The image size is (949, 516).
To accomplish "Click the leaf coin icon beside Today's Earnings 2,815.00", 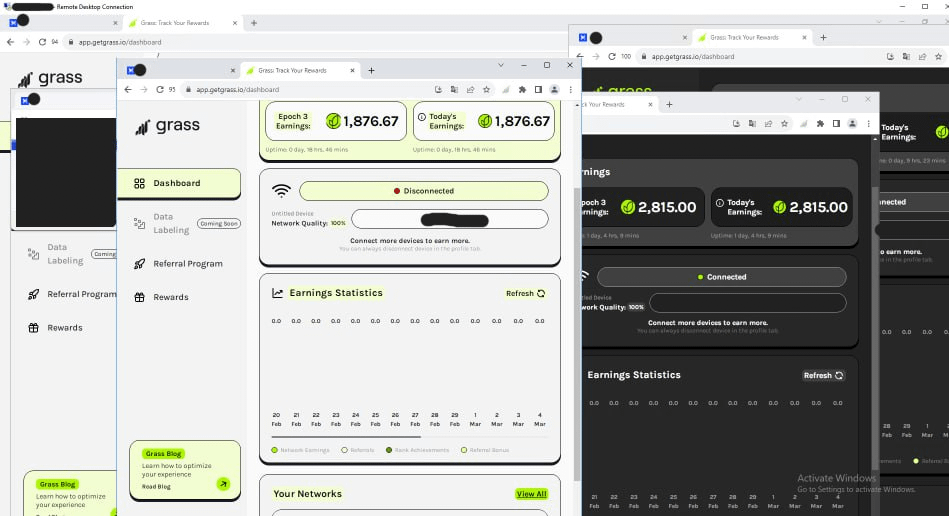I will [780, 207].
